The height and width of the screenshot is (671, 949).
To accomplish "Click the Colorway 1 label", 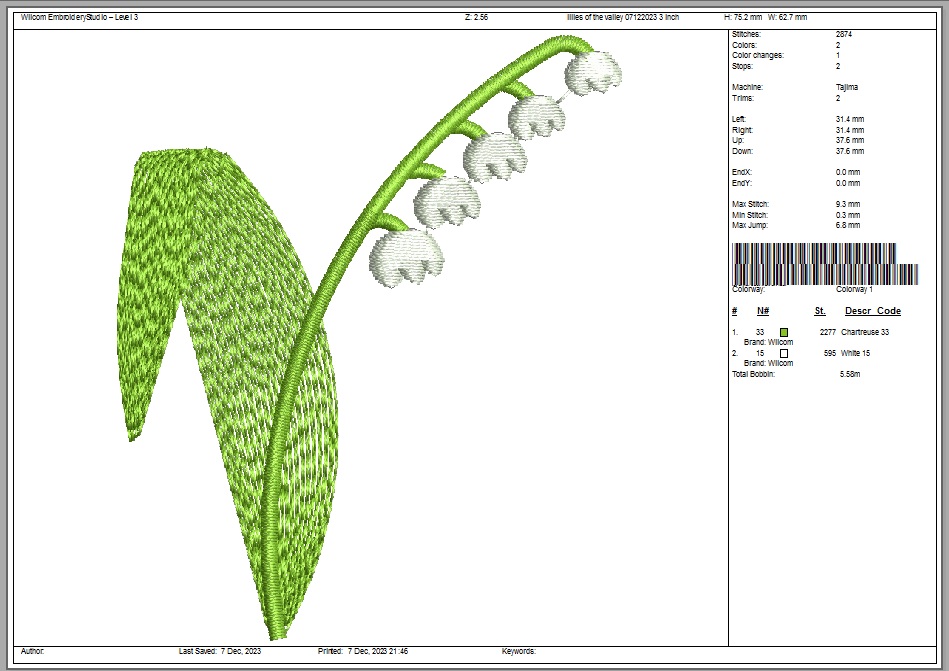I will point(854,289).
